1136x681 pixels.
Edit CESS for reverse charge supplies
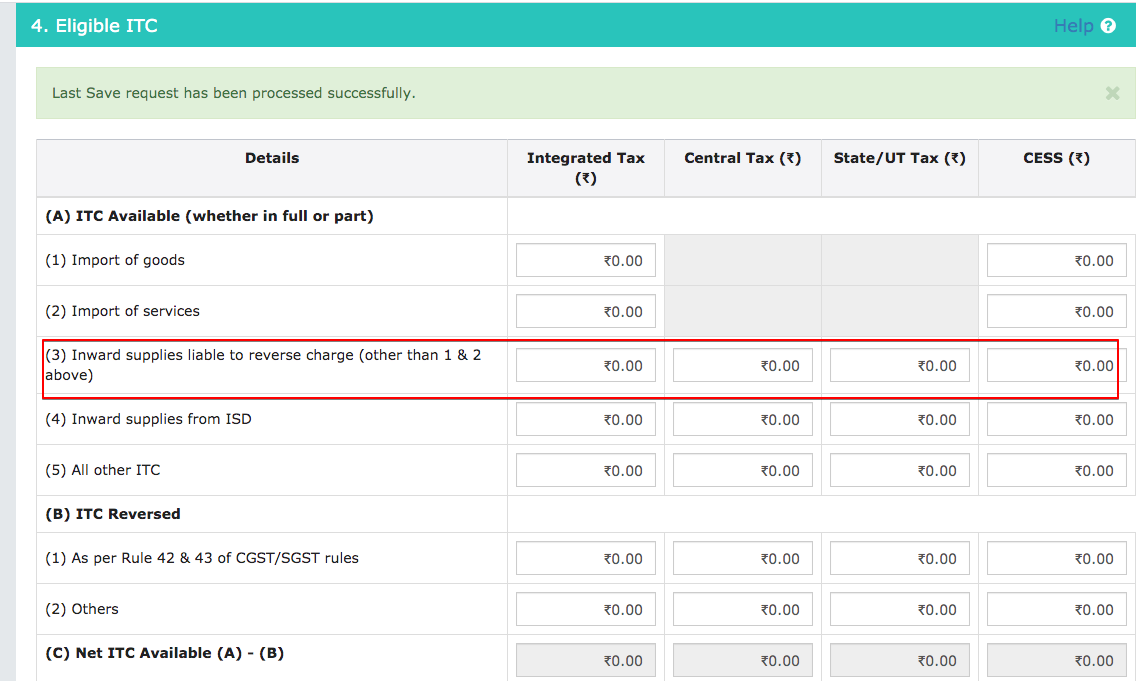pyautogui.click(x=1056, y=365)
